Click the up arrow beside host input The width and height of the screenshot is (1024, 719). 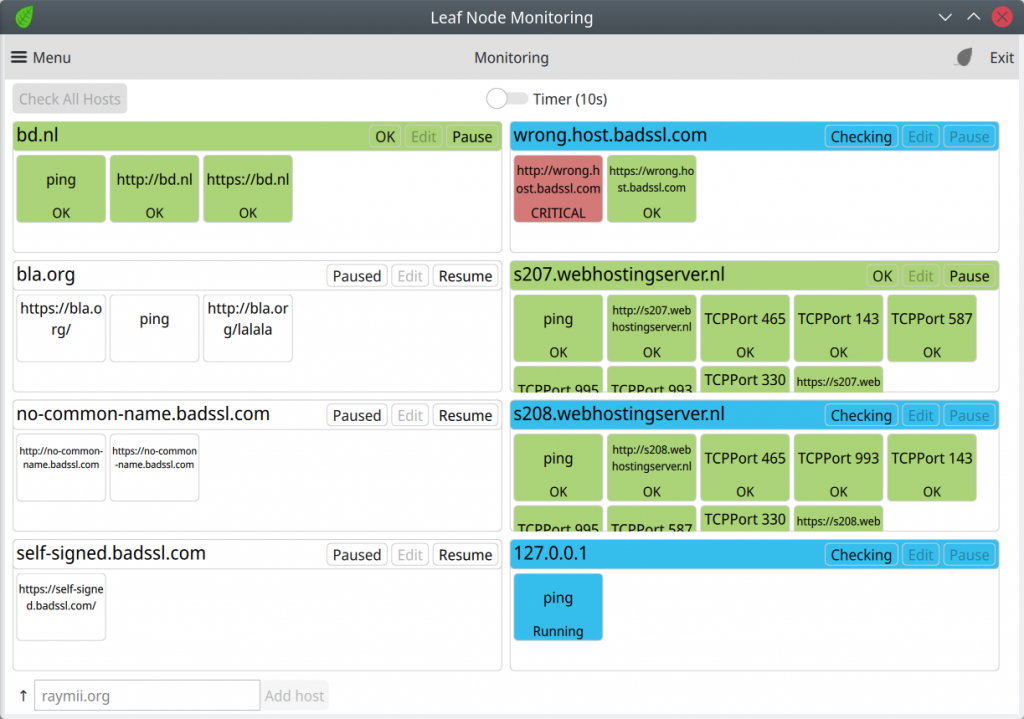click(x=23, y=695)
